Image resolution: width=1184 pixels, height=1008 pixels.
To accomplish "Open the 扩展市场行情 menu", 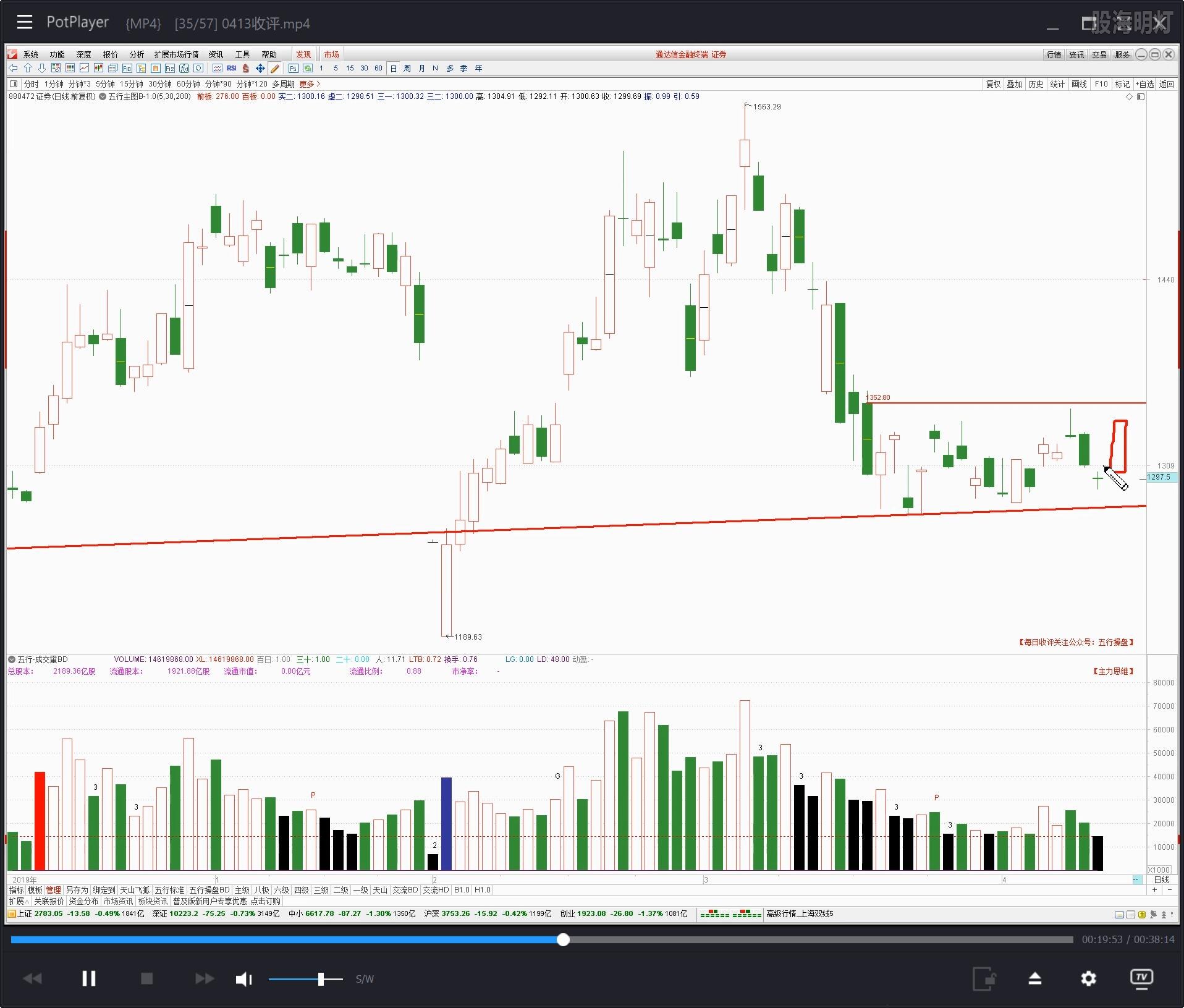I will coord(176,54).
